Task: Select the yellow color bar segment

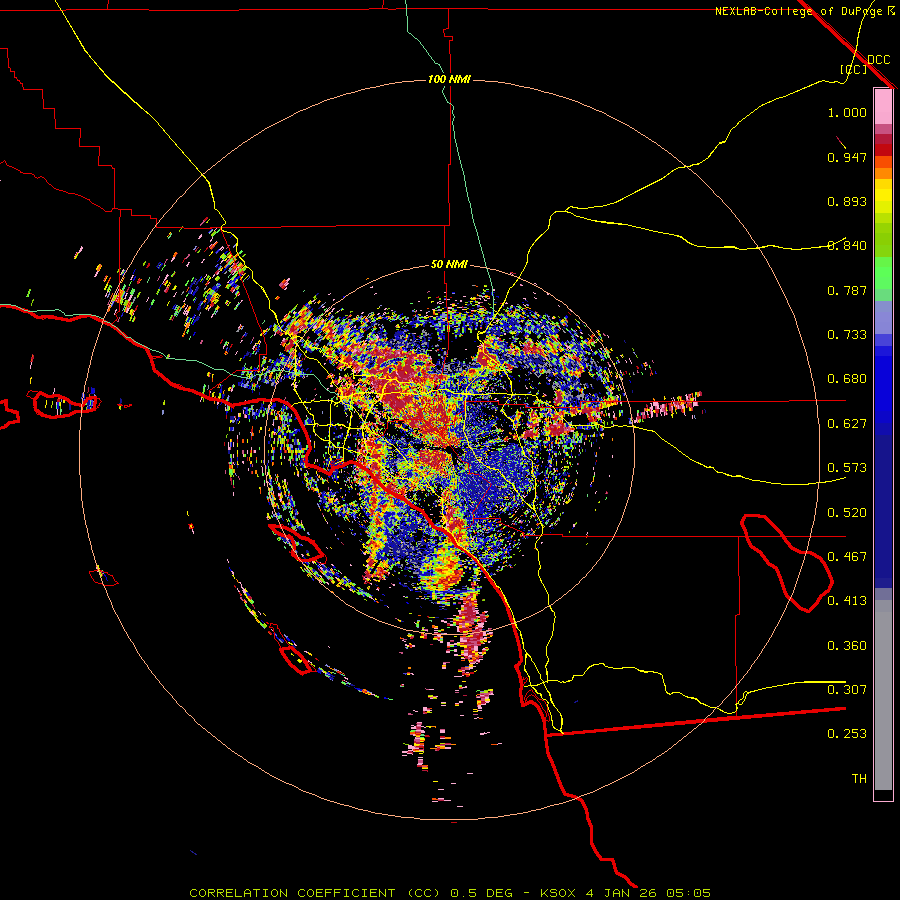Action: pos(883,196)
